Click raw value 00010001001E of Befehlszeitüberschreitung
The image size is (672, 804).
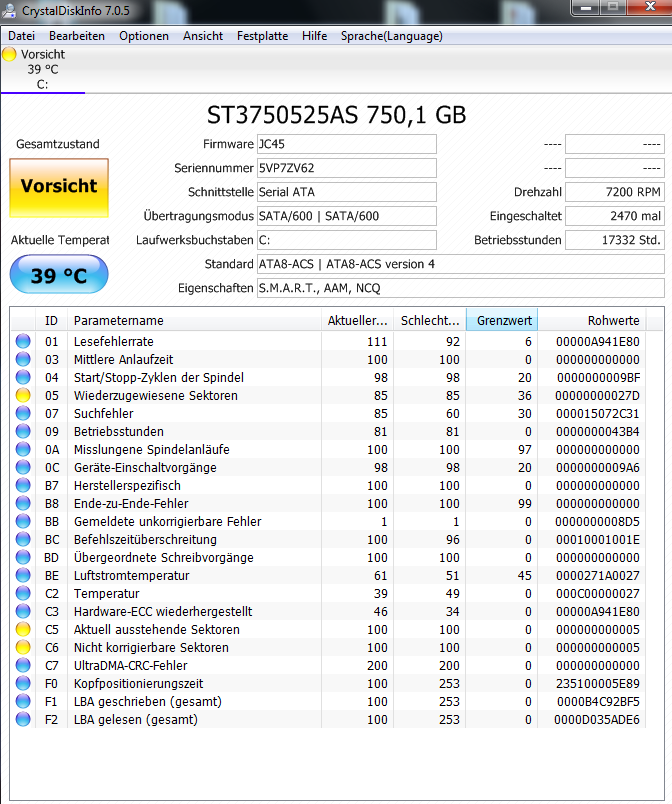click(x=598, y=539)
